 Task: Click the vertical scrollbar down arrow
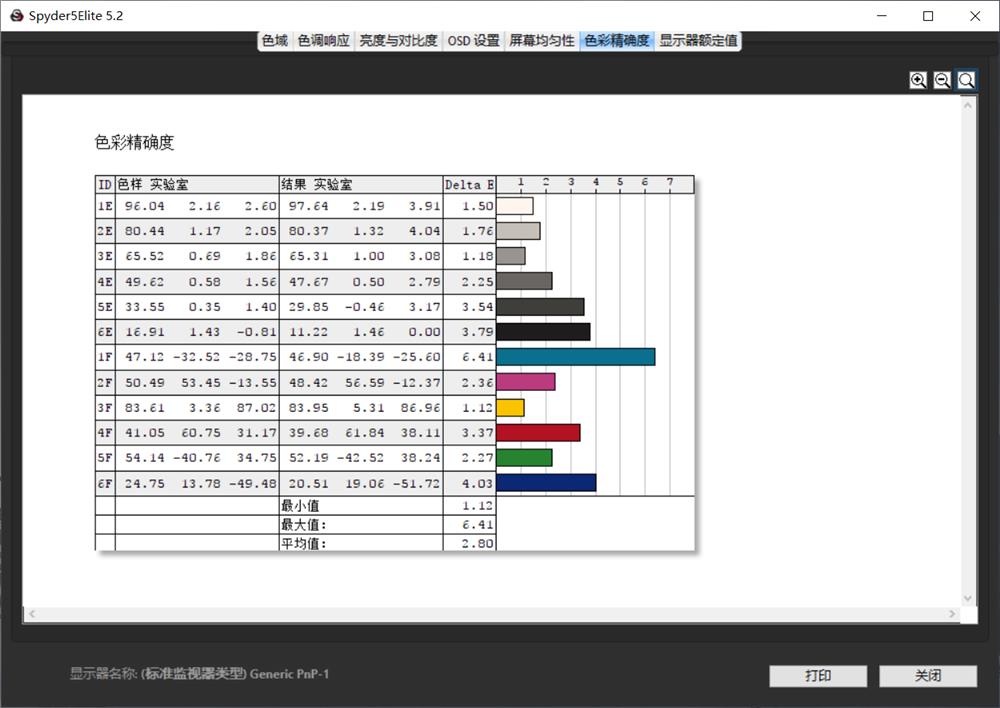967,596
